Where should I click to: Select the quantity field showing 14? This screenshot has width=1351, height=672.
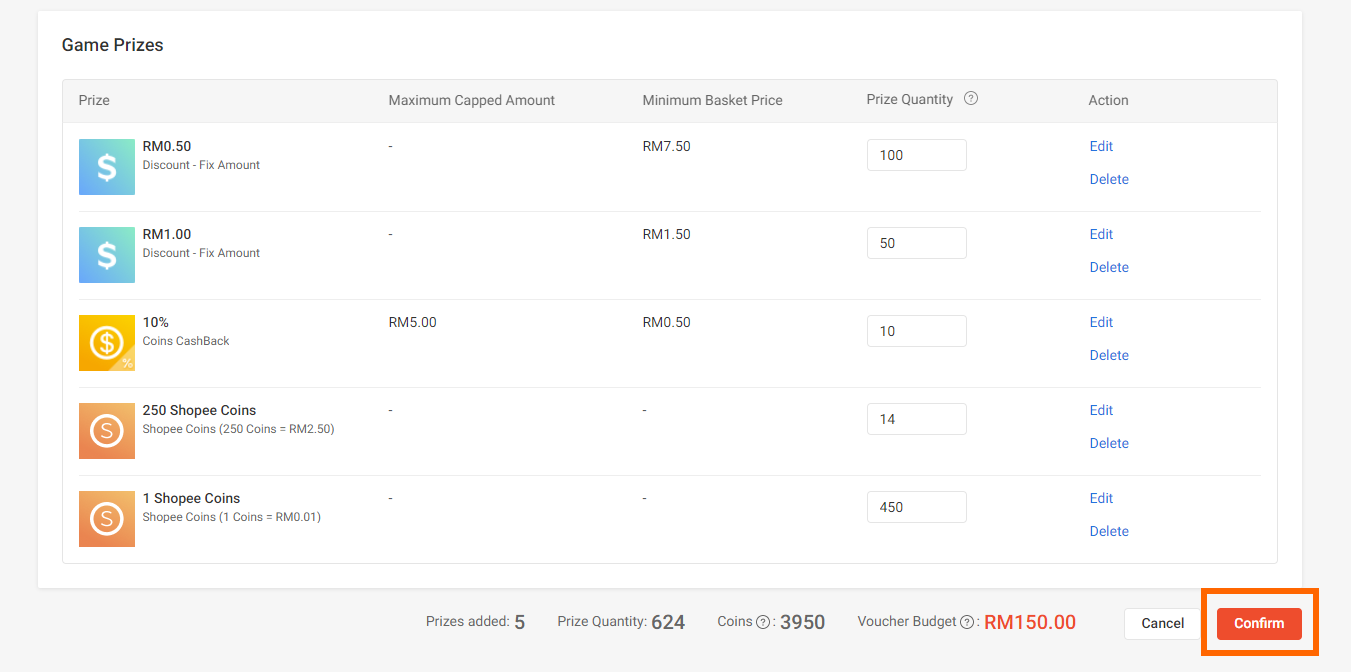(x=916, y=419)
